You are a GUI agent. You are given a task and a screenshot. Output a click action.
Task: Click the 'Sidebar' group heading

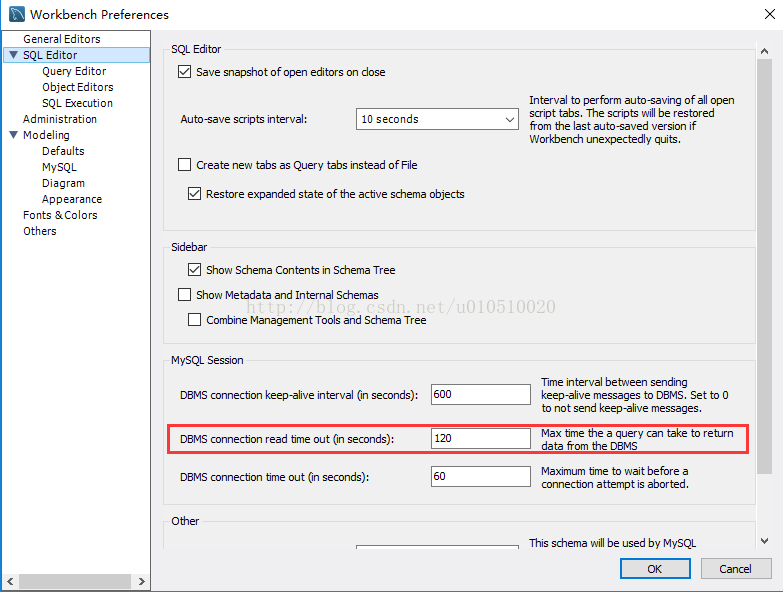click(189, 247)
